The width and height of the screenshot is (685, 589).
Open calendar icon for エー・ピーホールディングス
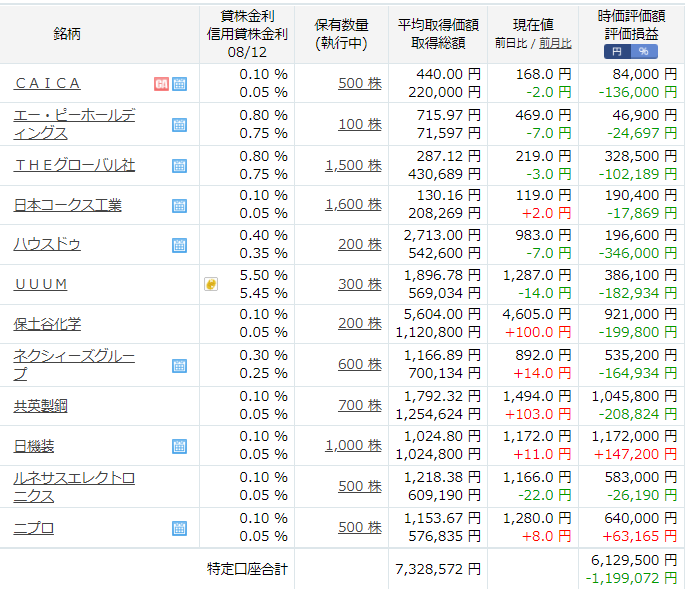click(x=179, y=125)
